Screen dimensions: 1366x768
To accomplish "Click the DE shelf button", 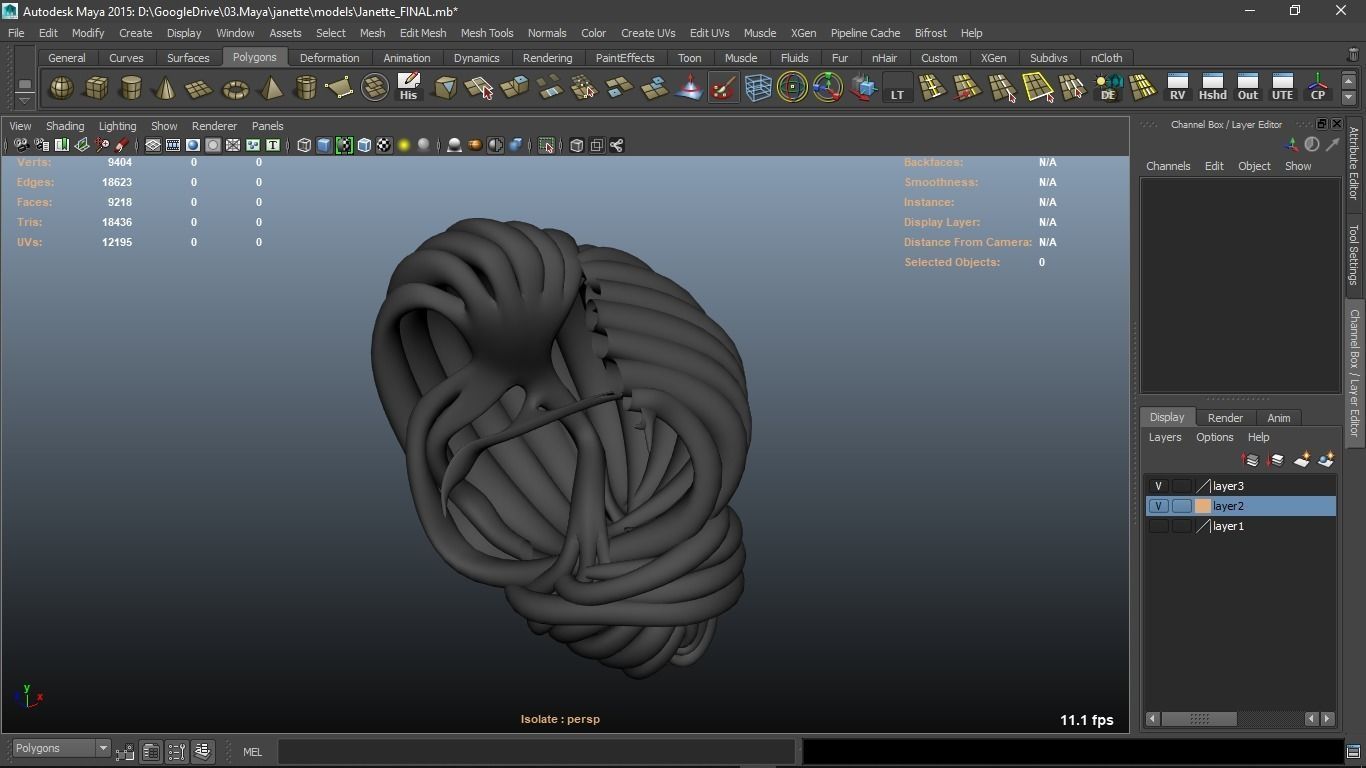I will pos(1108,88).
